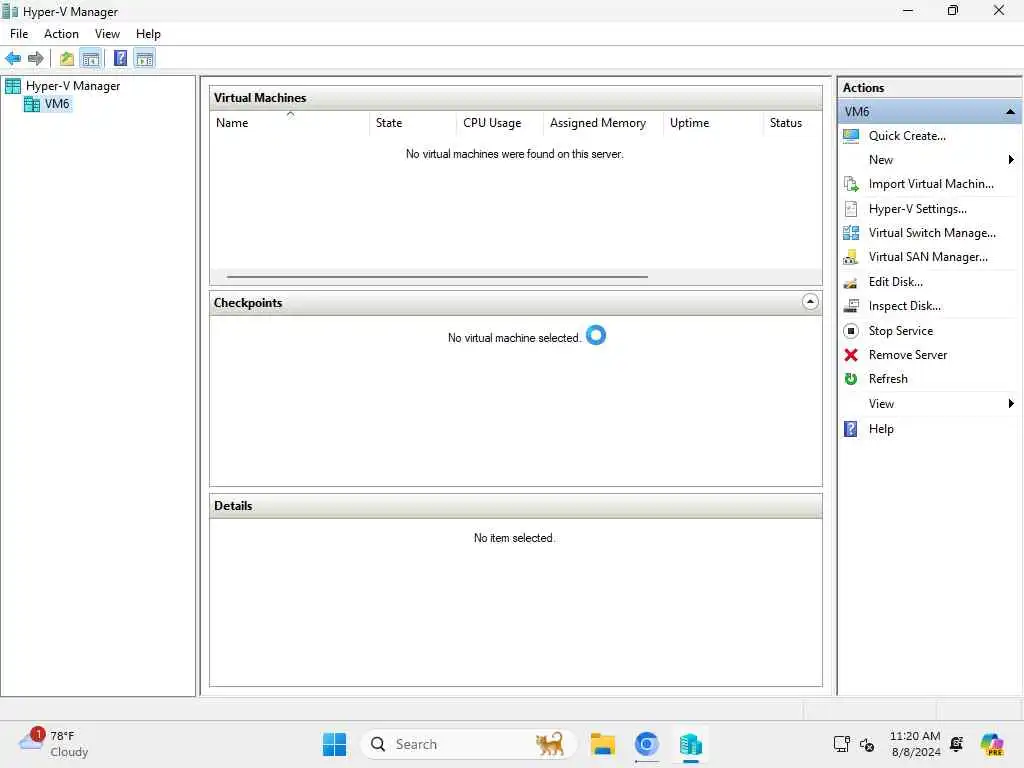Click the Stop Service icon
The width and height of the screenshot is (1024, 768).
coord(851,331)
